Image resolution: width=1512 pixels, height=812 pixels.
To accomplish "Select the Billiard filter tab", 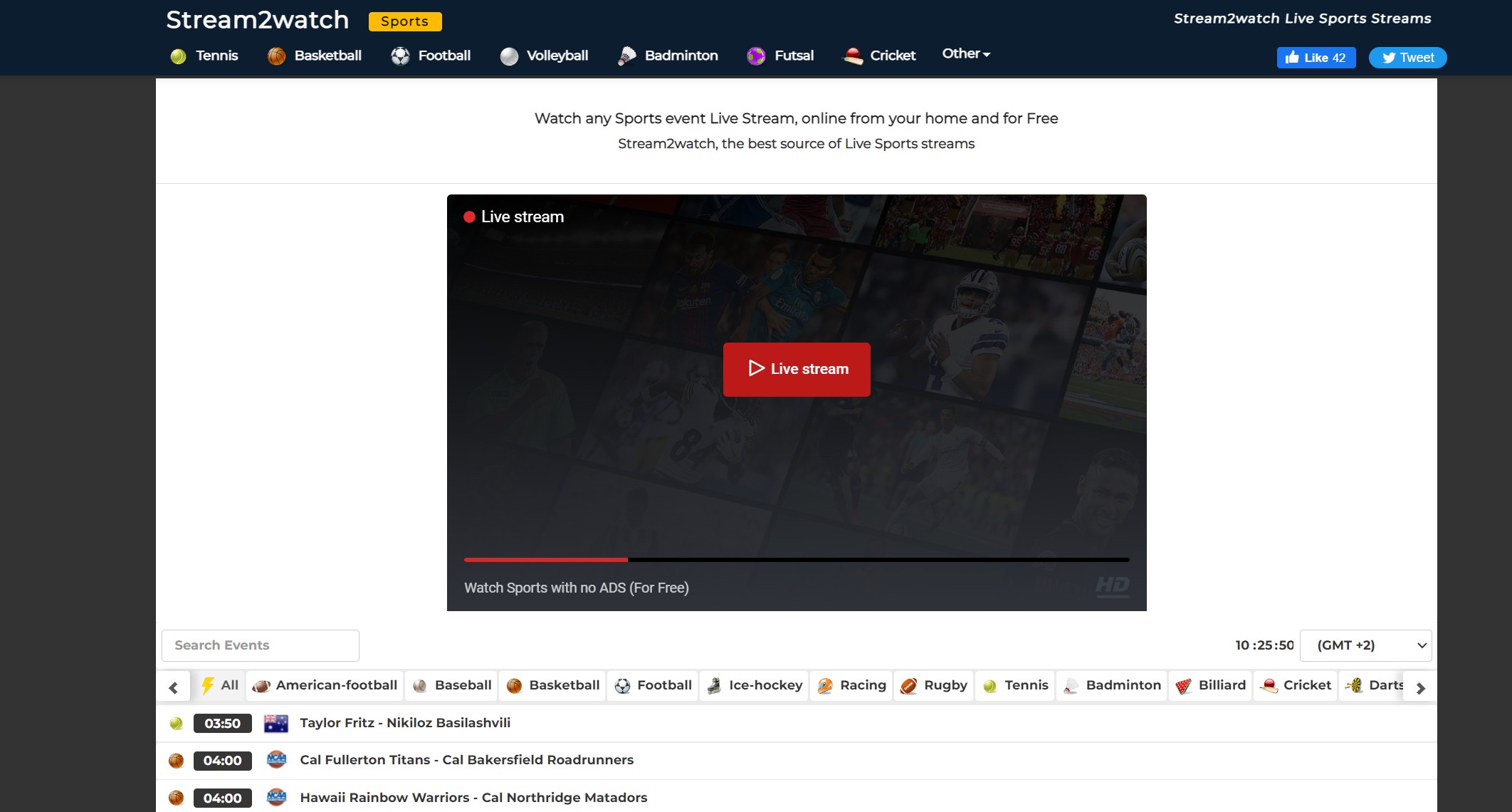I will (1210, 686).
